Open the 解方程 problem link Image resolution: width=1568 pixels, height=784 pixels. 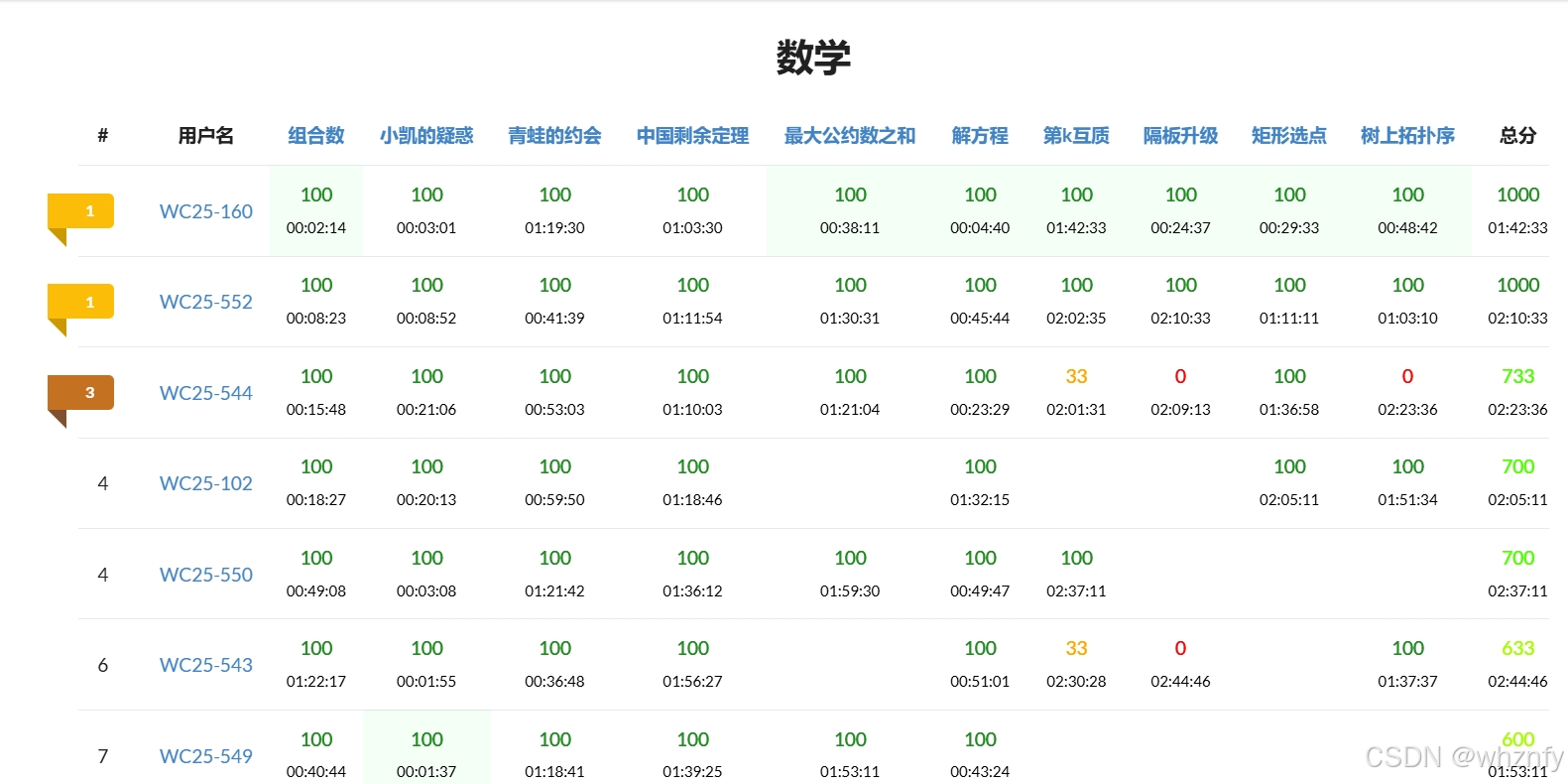click(x=980, y=135)
